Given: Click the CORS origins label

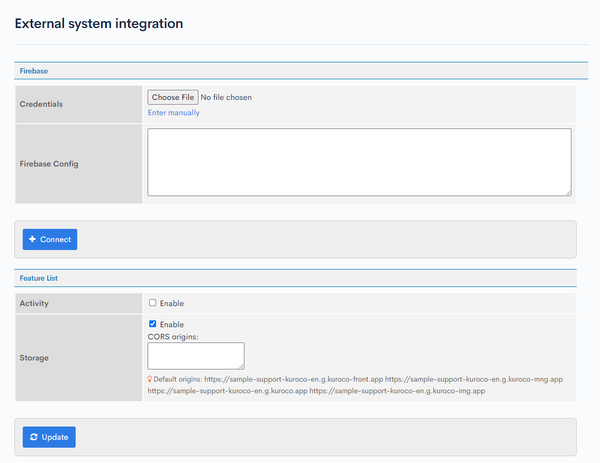Looking at the screenshot, I should (173, 337).
